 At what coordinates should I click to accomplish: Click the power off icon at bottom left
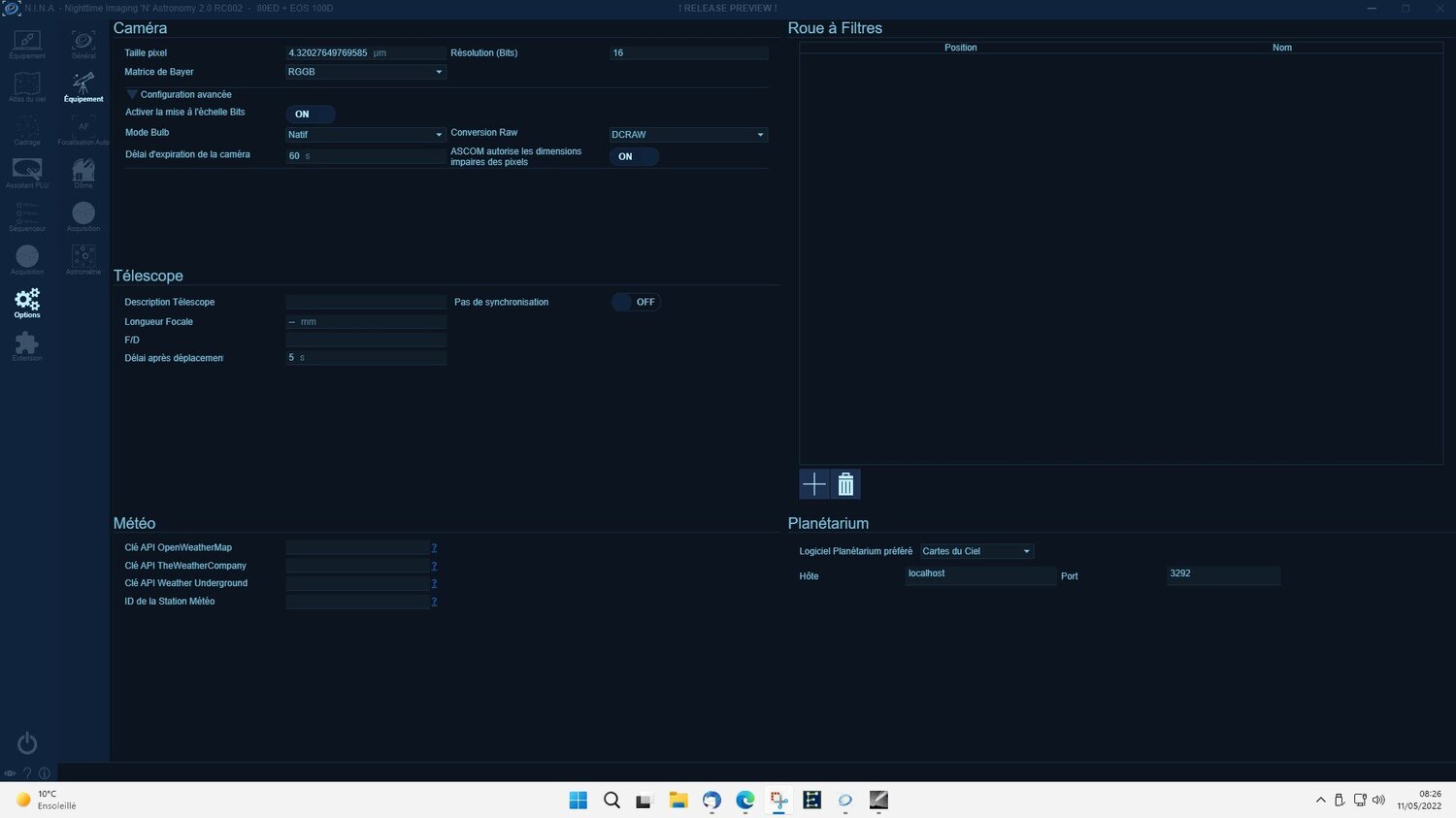(x=26, y=742)
